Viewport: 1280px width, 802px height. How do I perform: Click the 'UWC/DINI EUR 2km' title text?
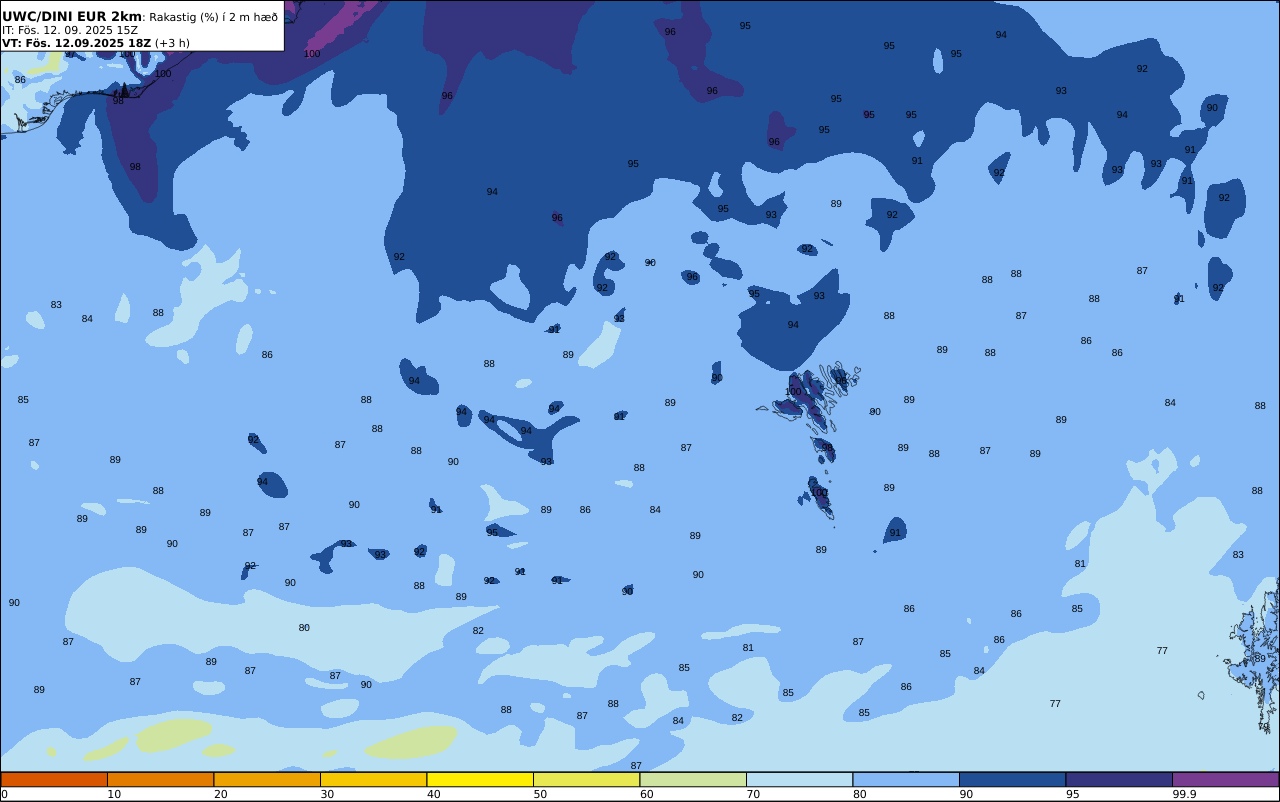coord(72,16)
